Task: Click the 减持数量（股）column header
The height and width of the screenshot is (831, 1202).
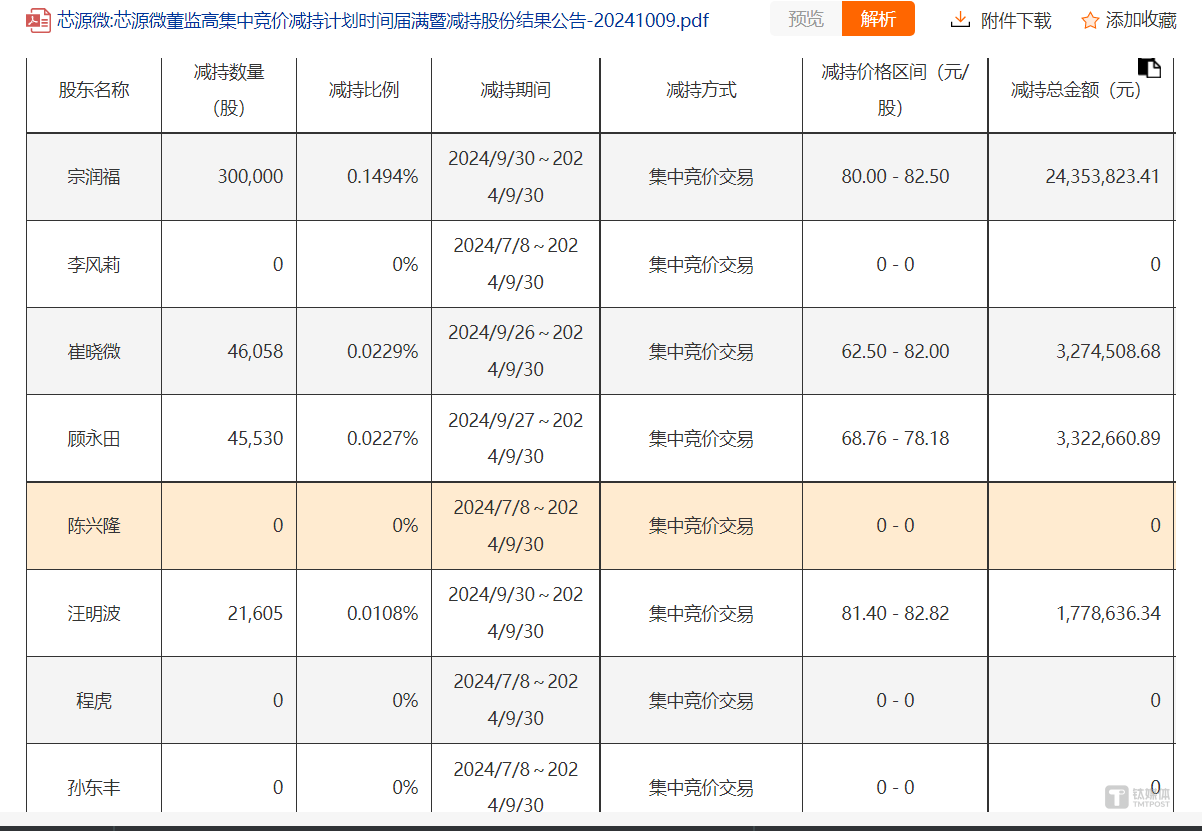Action: tap(229, 89)
